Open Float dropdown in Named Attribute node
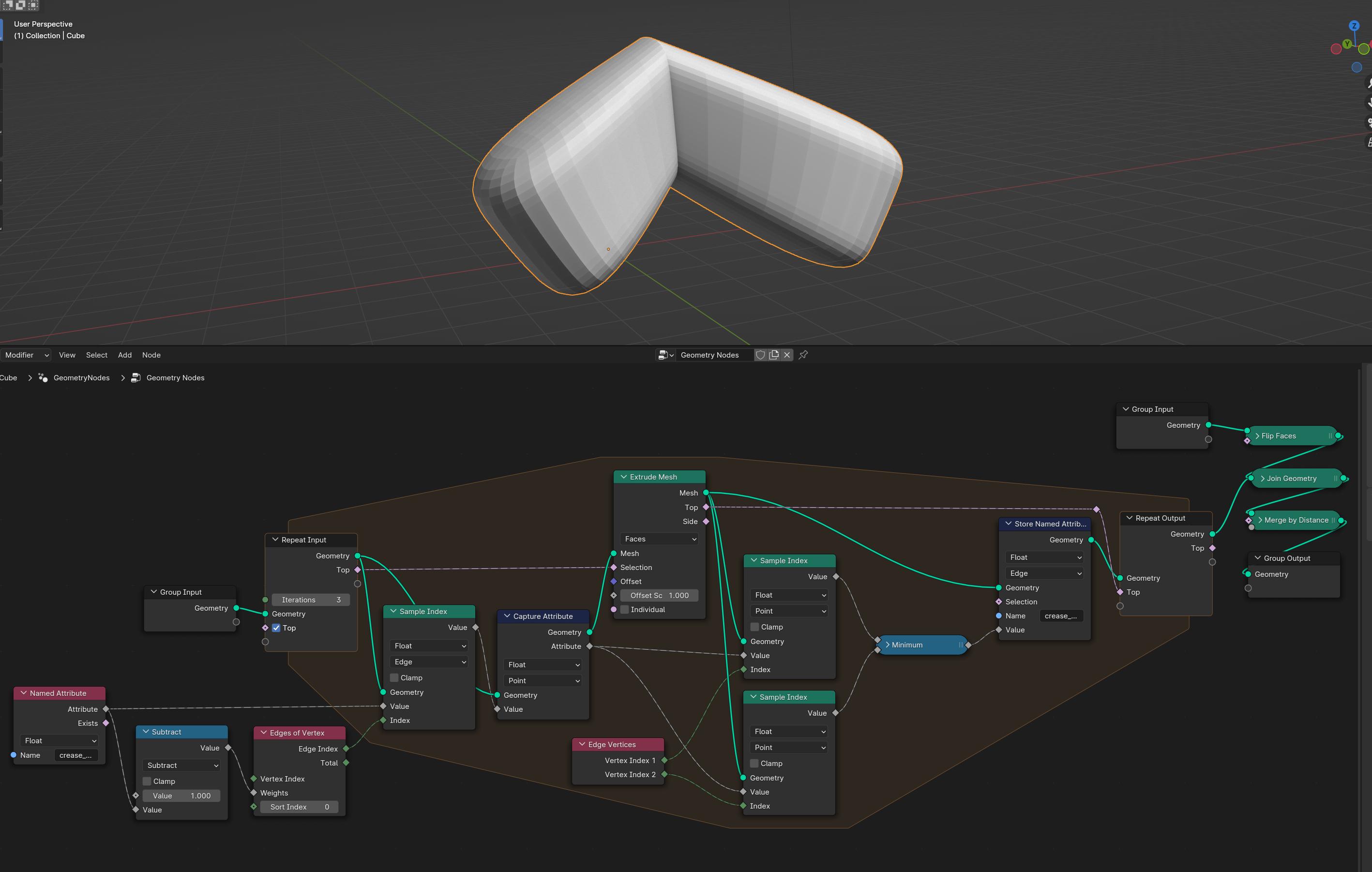The image size is (1372, 872). pos(59,740)
